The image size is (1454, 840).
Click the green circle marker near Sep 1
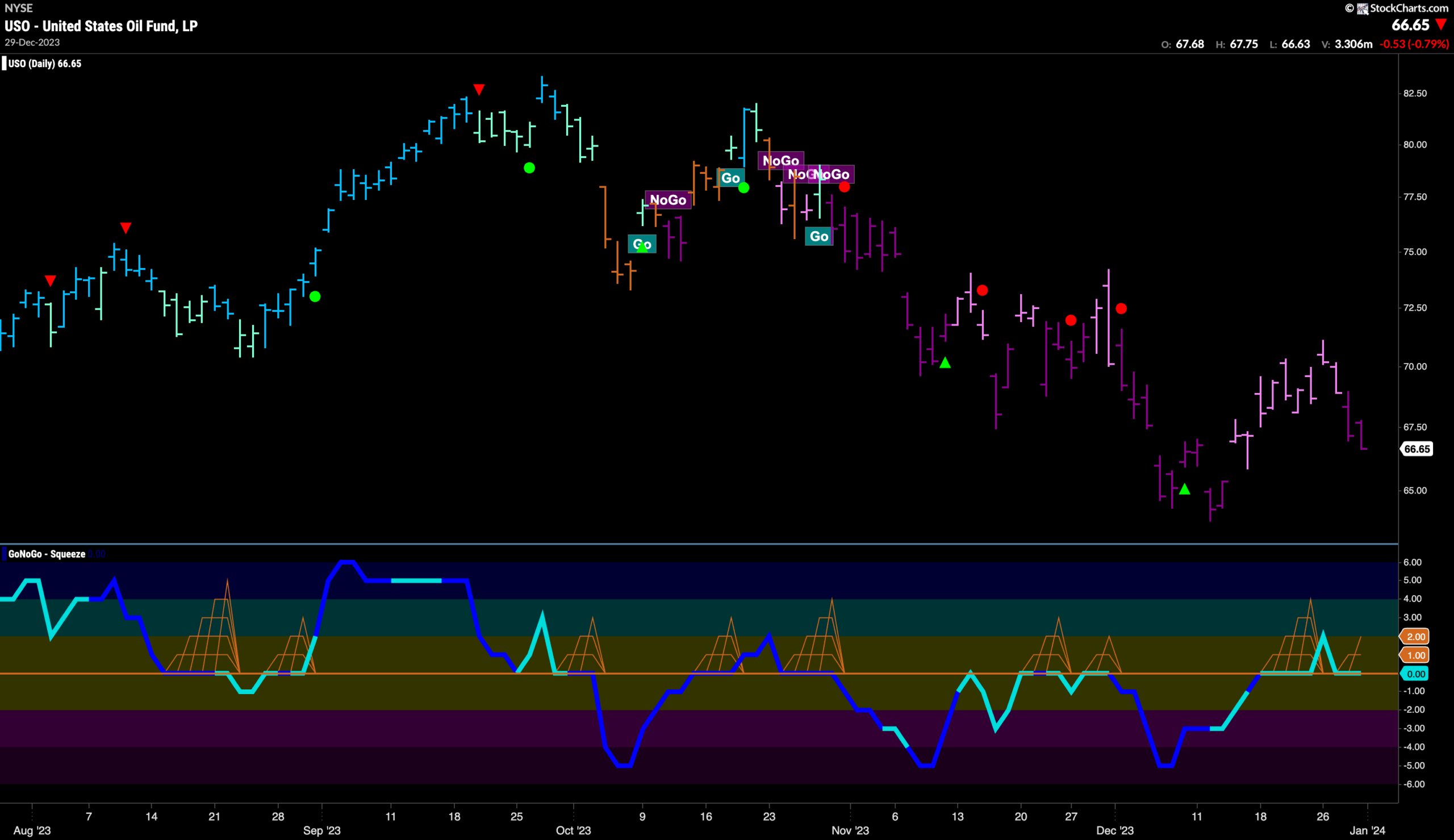click(315, 296)
